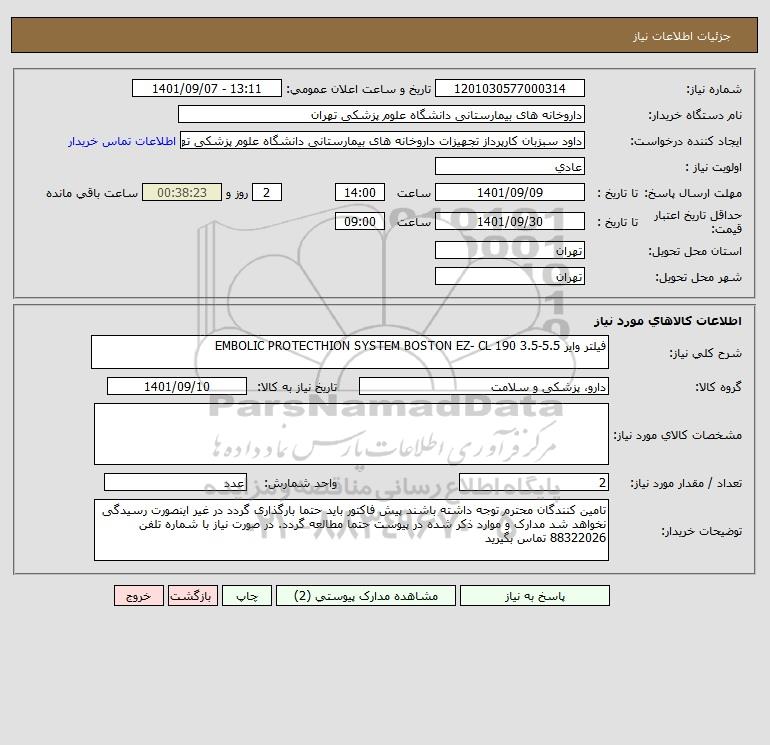This screenshot has height=745, width=770.
Task: Click the validity time field 09:00
Action: pos(360,221)
